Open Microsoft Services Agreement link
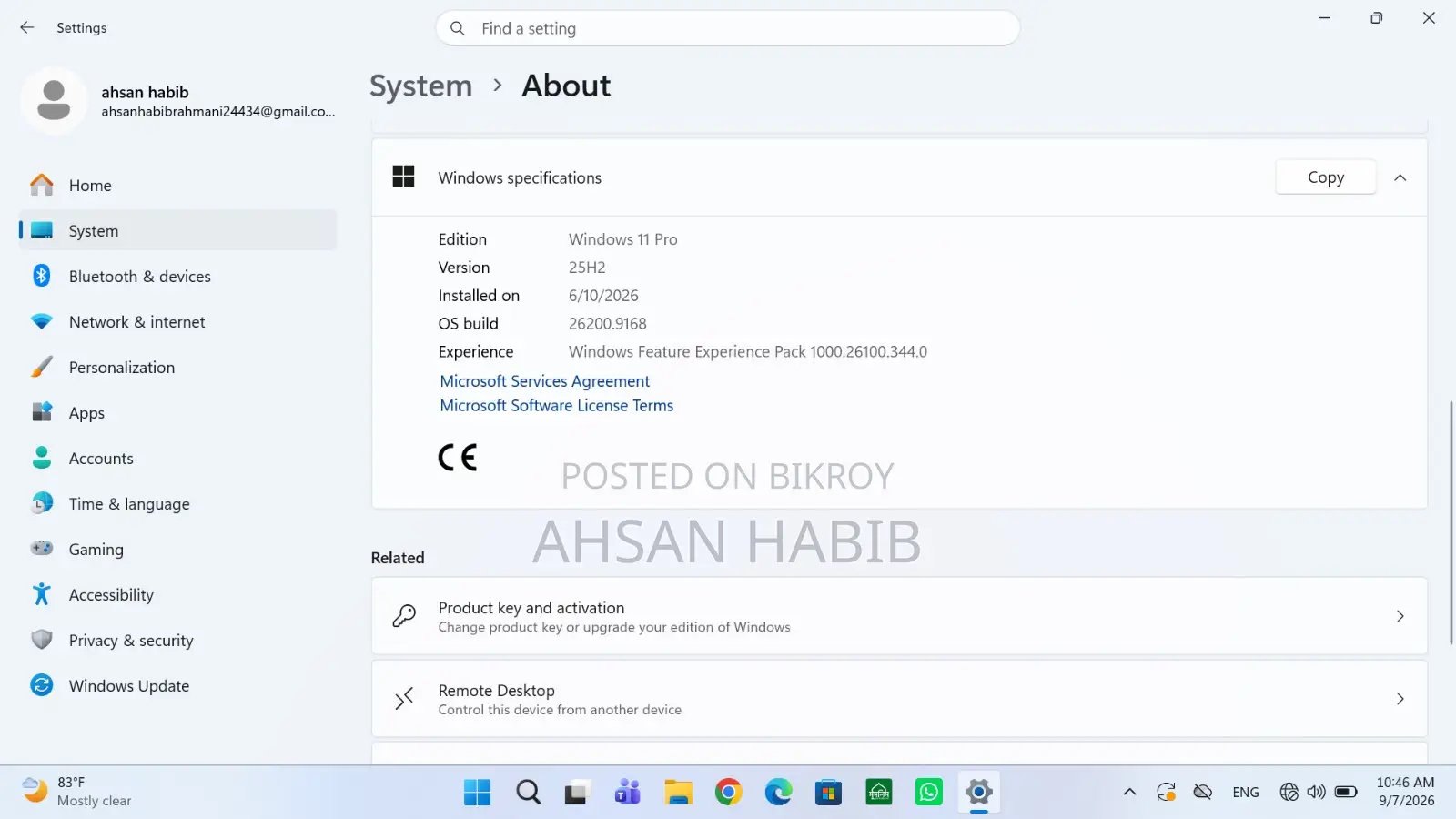 545,381
